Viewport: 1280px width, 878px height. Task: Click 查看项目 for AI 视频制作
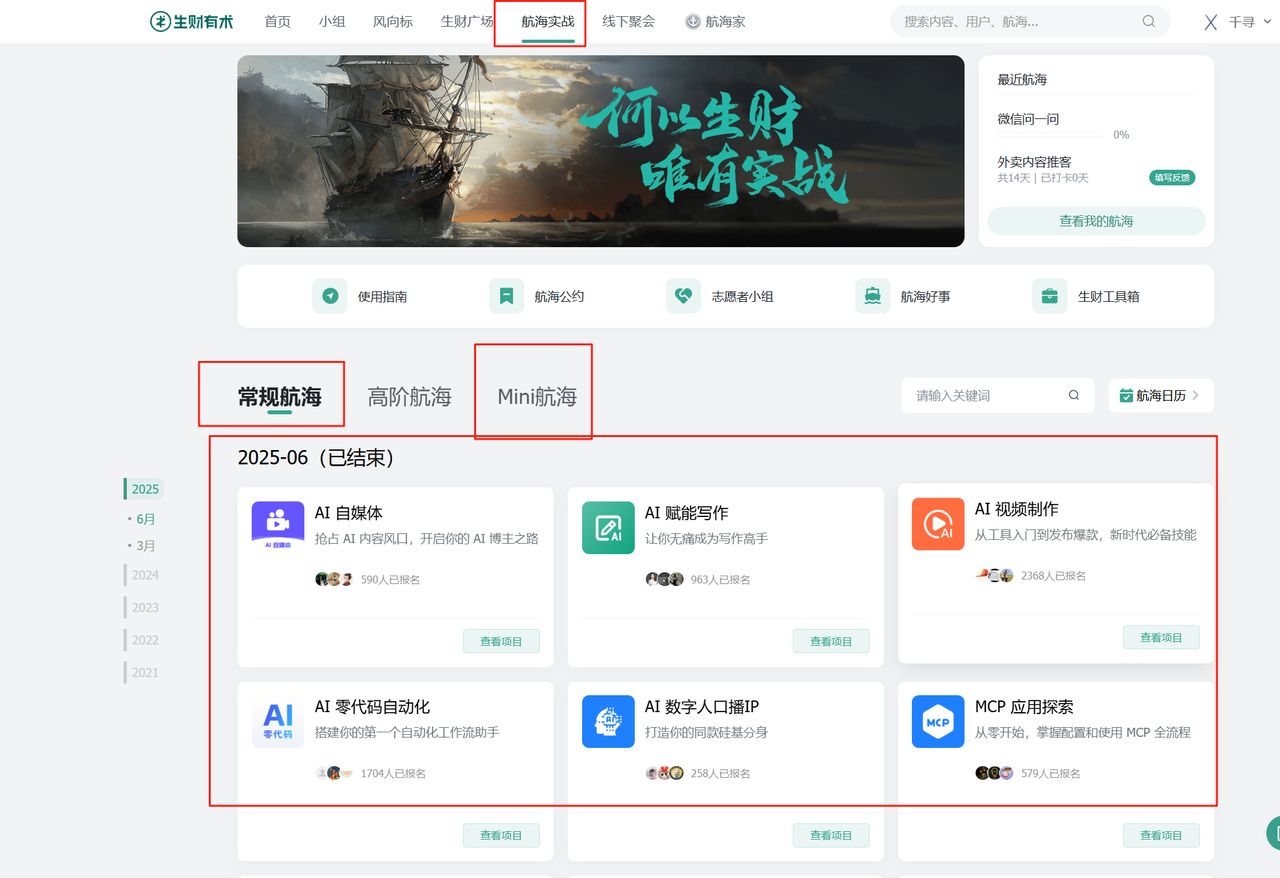pos(1161,637)
